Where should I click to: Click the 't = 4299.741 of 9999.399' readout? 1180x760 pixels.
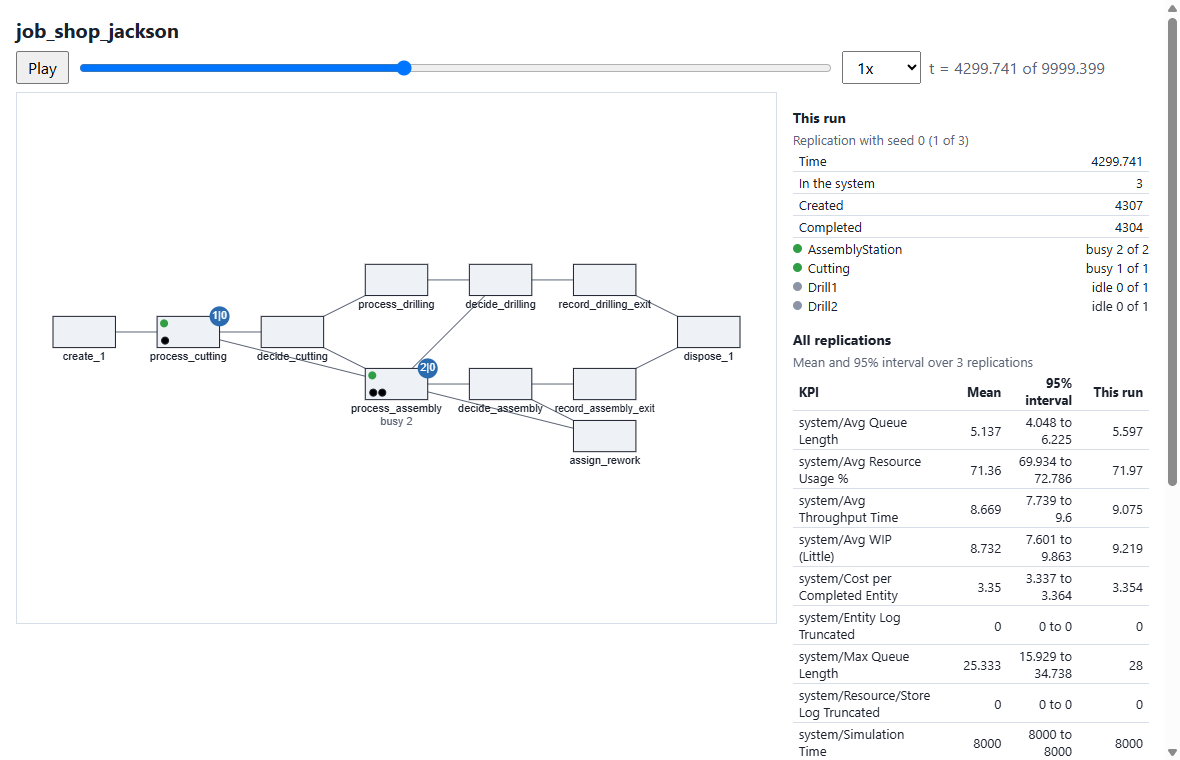[x=1017, y=68]
